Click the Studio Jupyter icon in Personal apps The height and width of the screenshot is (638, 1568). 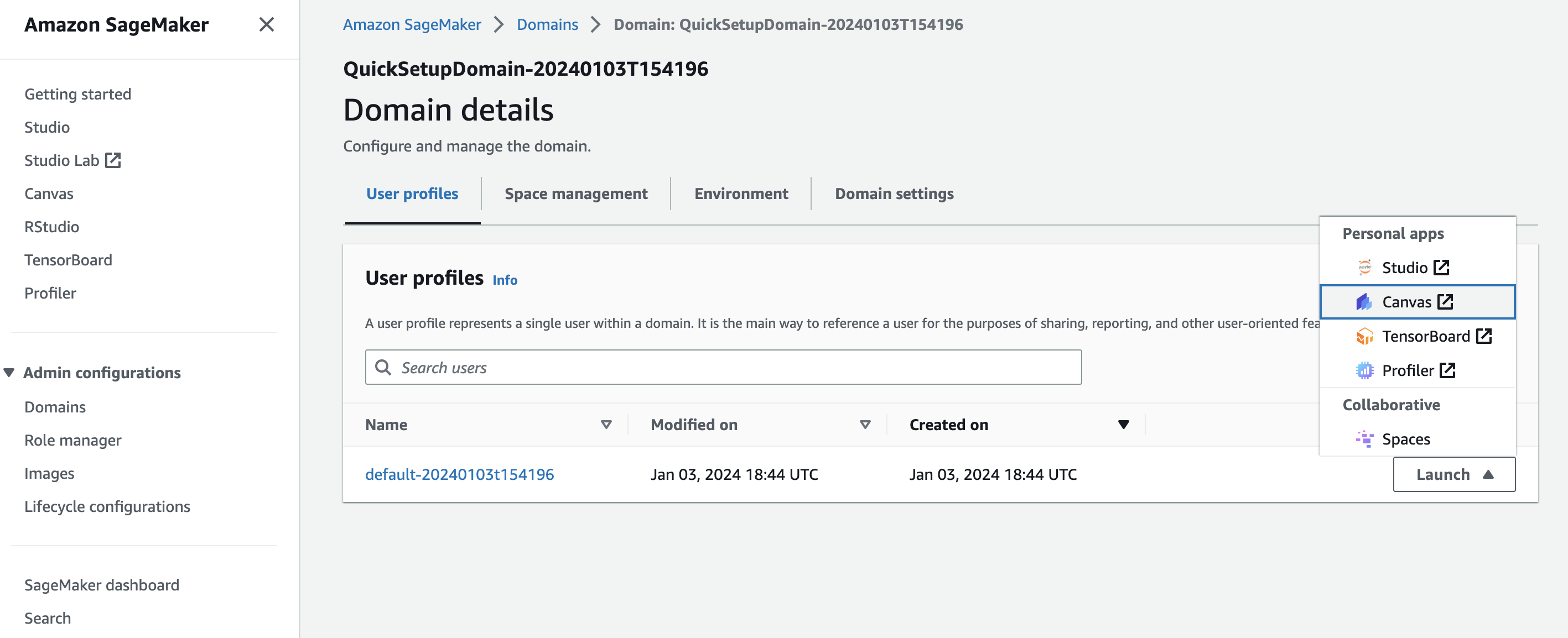1364,268
